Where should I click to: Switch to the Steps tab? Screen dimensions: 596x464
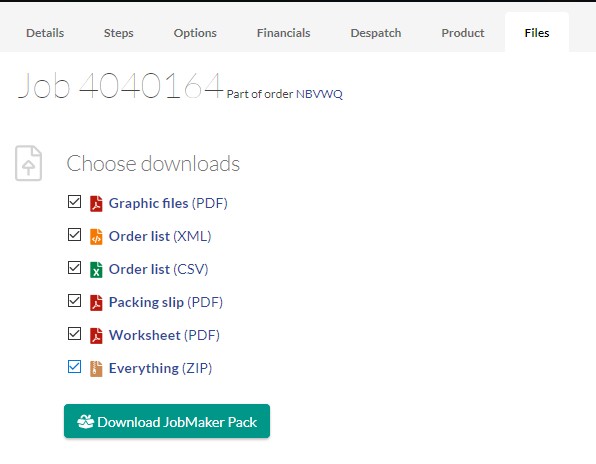click(x=119, y=33)
